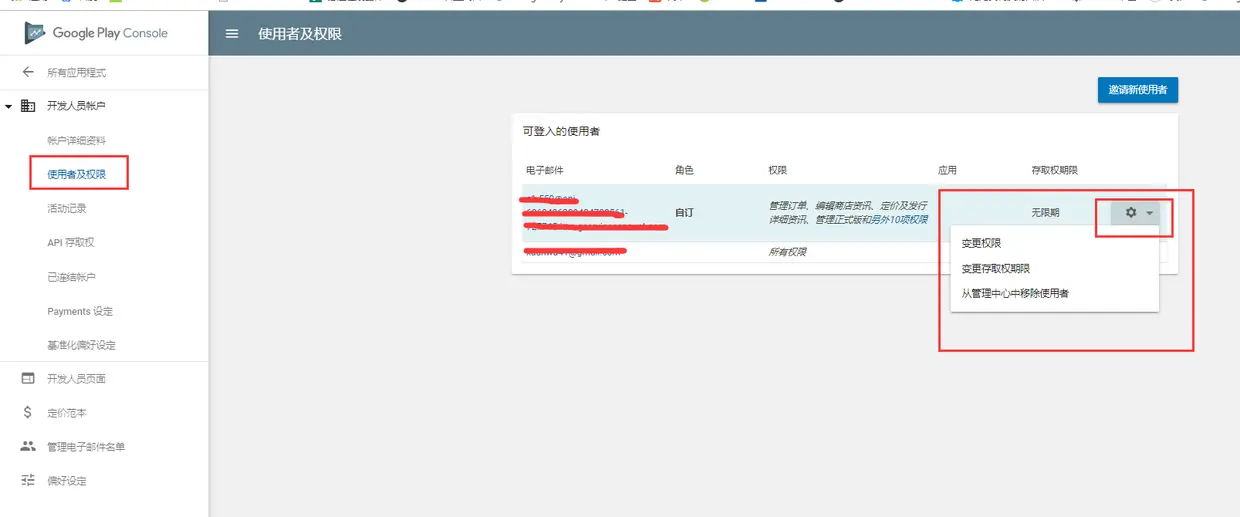Click the gear icon in the user row
Screen dimensions: 1240x517
coord(1131,212)
